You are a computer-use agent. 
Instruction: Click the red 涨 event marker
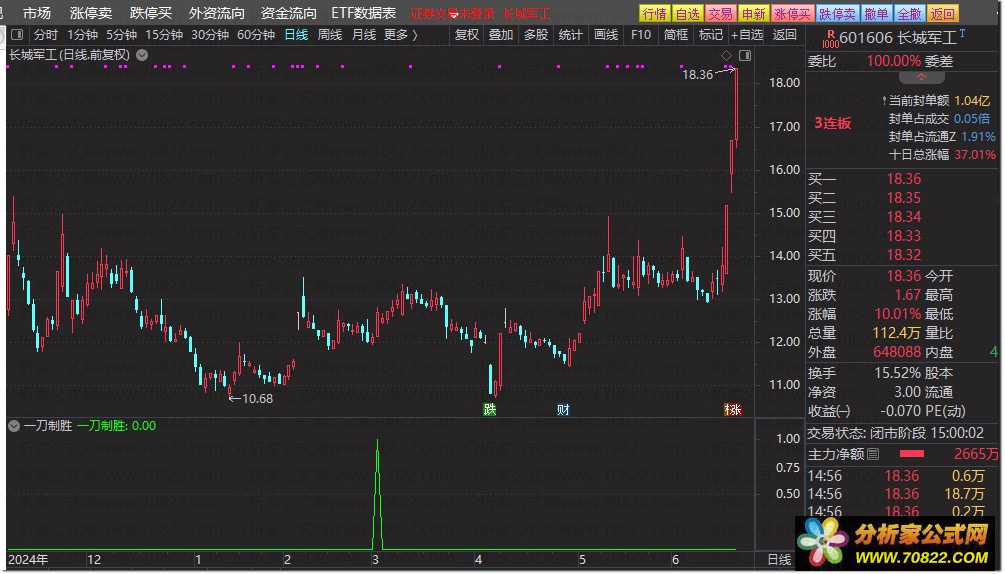(733, 409)
